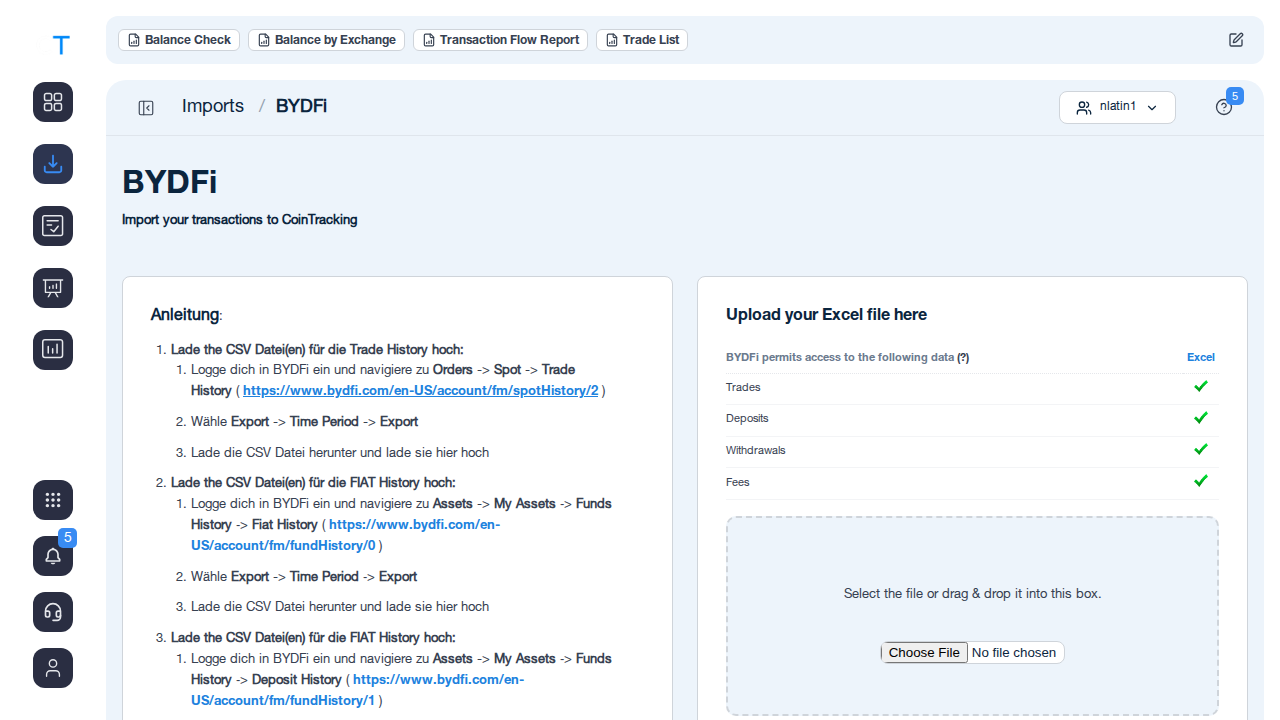Click the Deposits row label
The width and height of the screenshot is (1280, 720).
pyautogui.click(x=747, y=418)
